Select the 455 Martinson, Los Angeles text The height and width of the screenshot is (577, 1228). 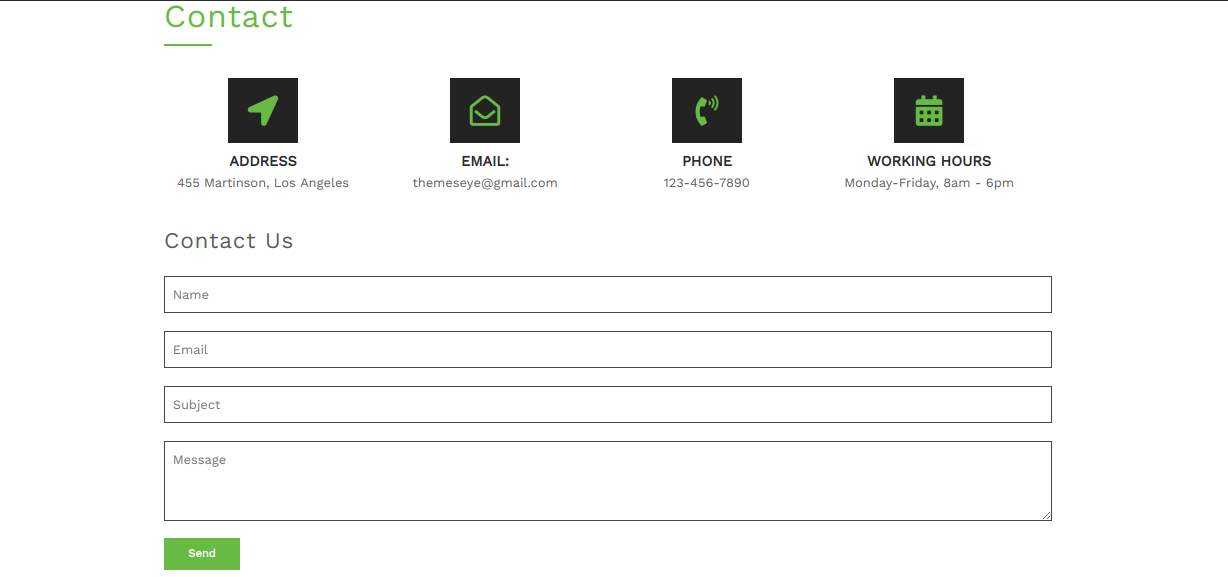(x=263, y=183)
